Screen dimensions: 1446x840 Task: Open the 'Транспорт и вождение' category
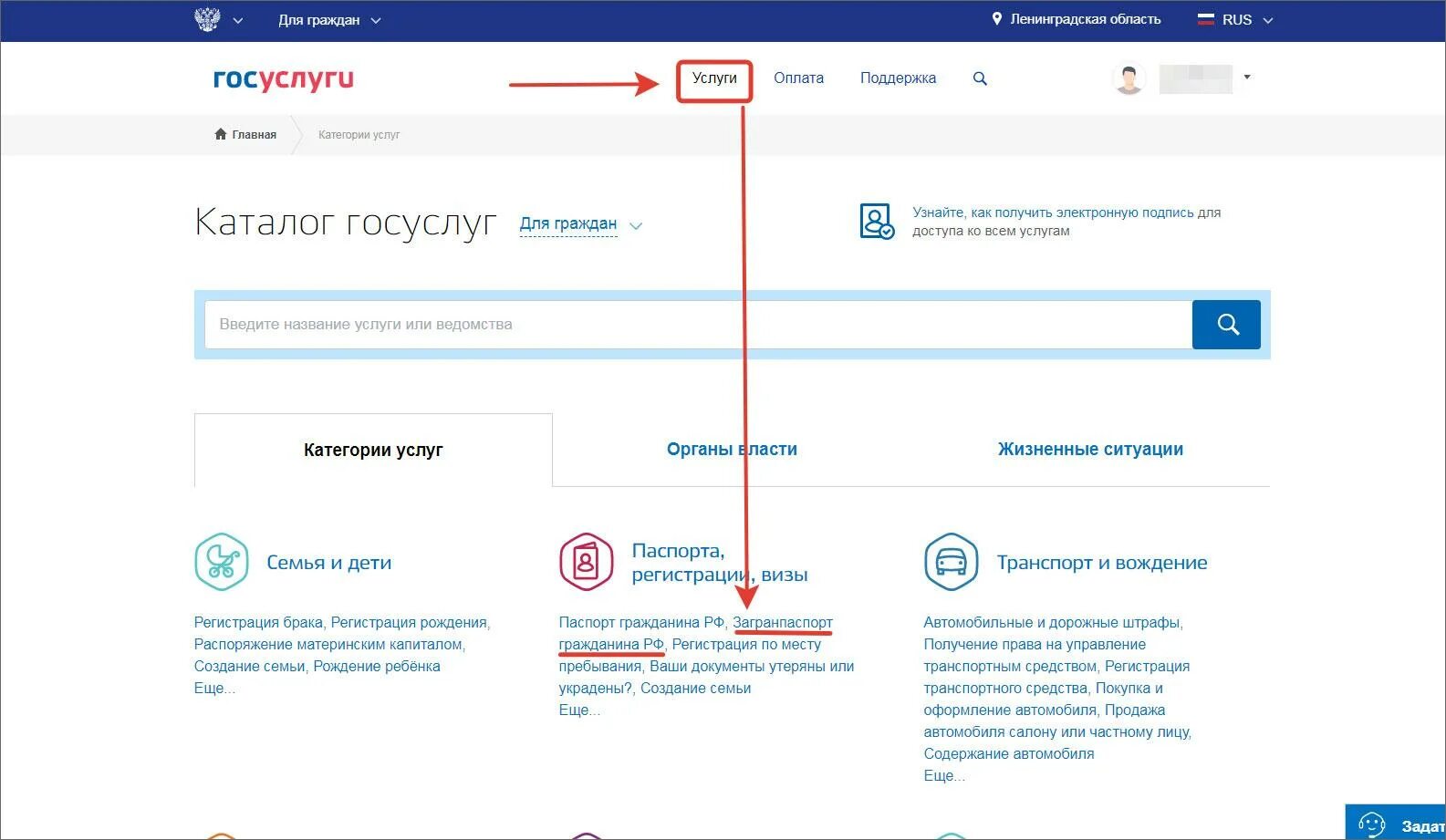1102,563
